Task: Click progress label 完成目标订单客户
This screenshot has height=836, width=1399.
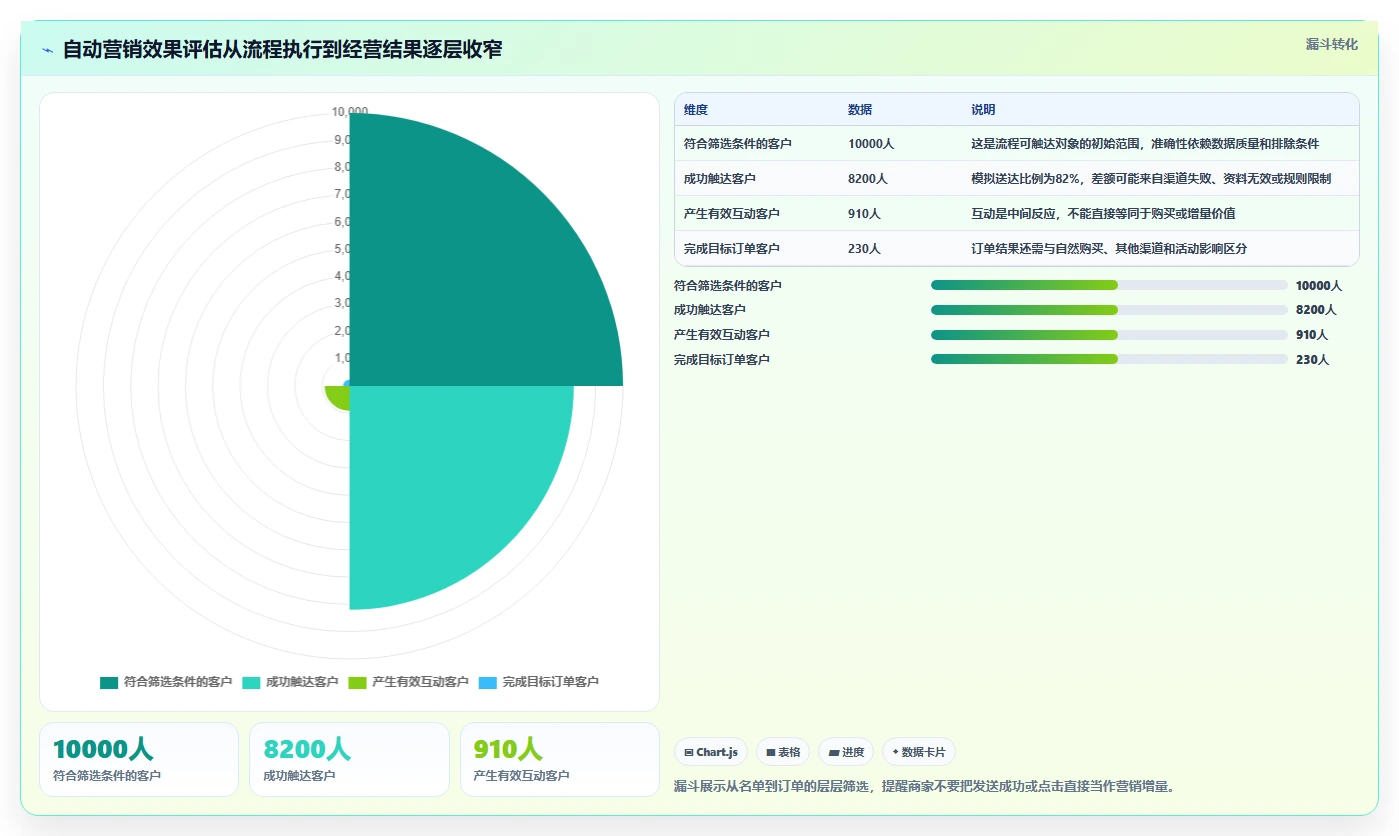Action: pyautogui.click(x=722, y=359)
